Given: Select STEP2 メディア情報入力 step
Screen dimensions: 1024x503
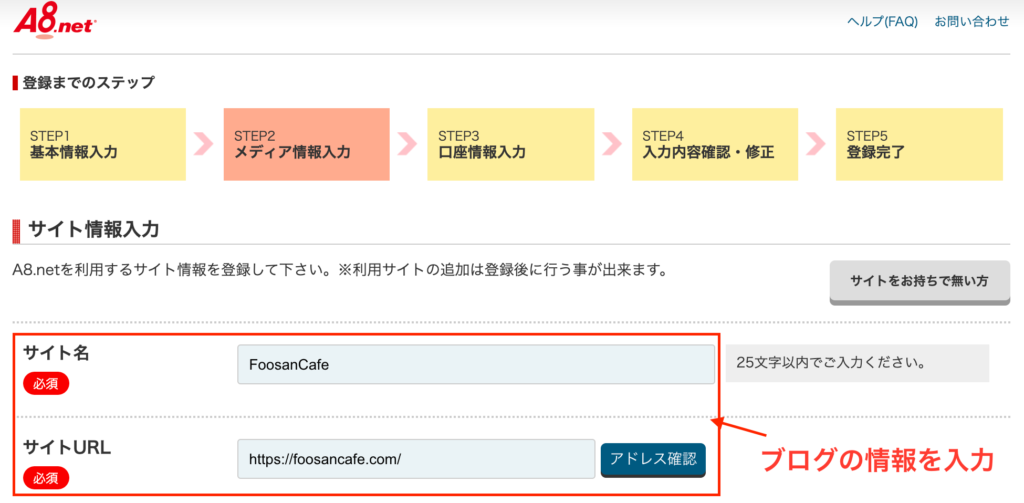Looking at the screenshot, I should (306, 144).
